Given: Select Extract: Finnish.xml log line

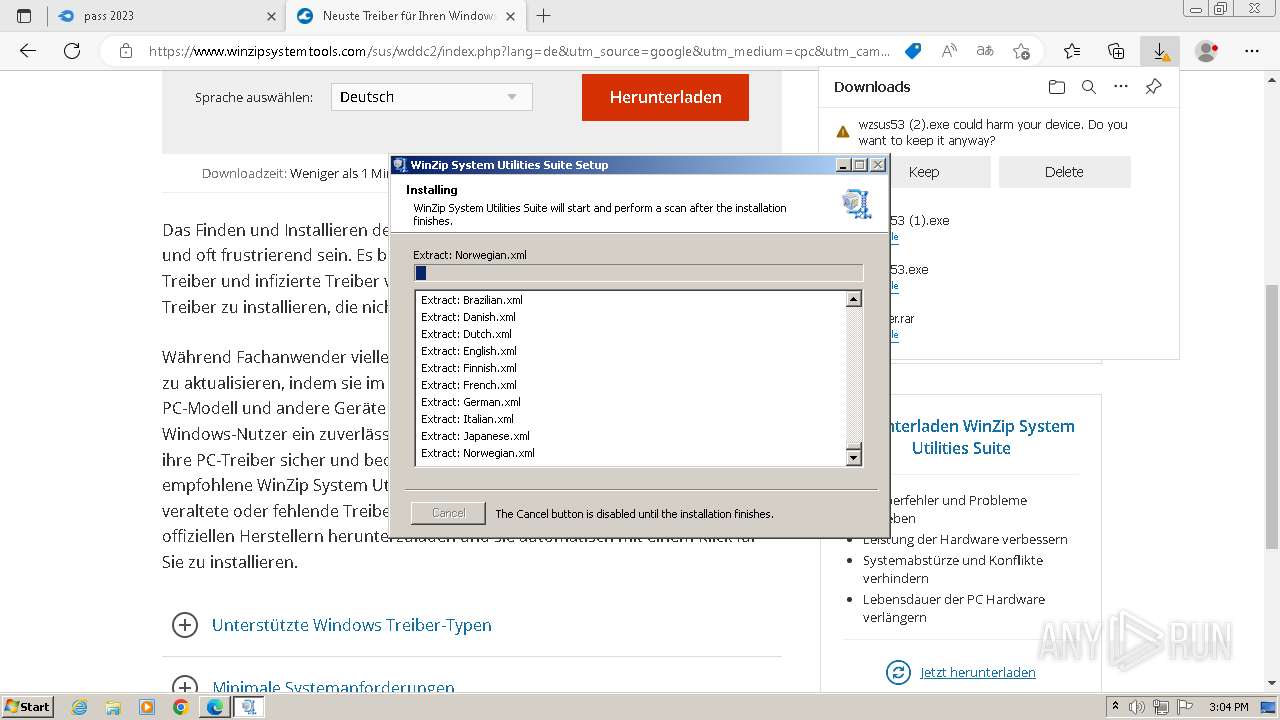Looking at the screenshot, I should point(469,368).
